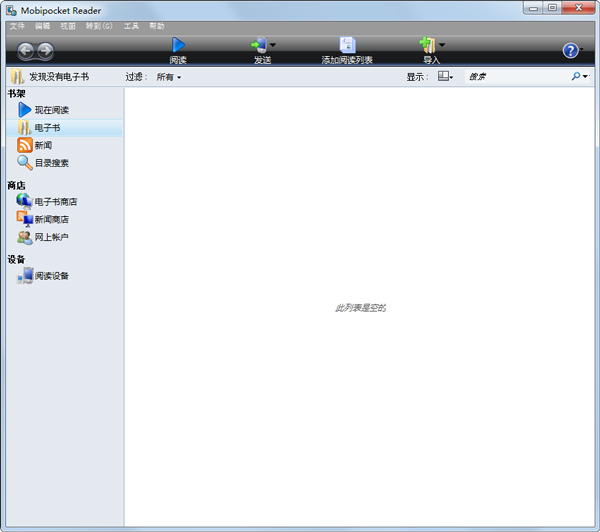The height and width of the screenshot is (532, 600).
Task: Click the blue help question-mark icon
Action: (570, 51)
